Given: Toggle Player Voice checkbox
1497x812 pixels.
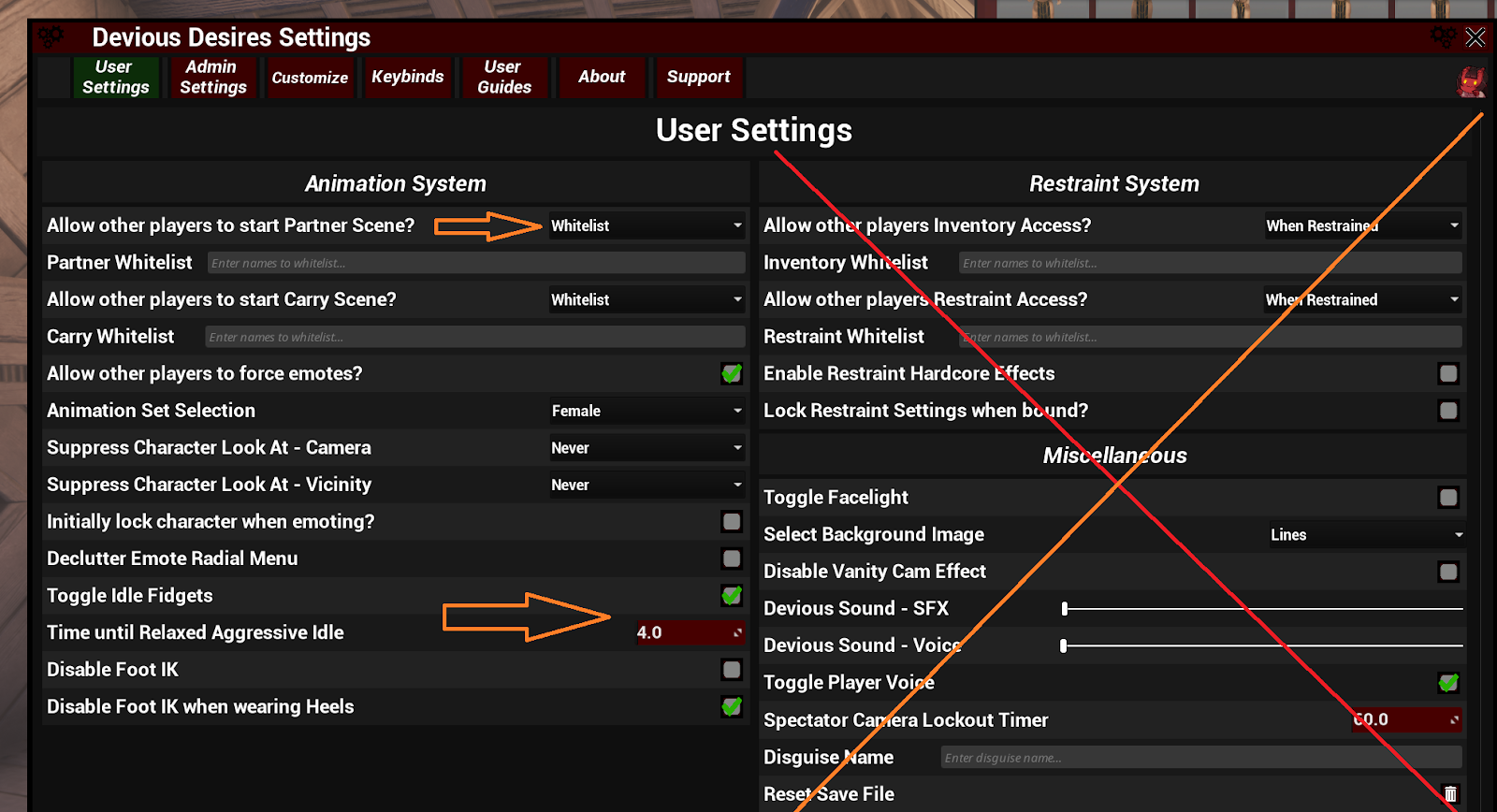Looking at the screenshot, I should click(x=1448, y=683).
